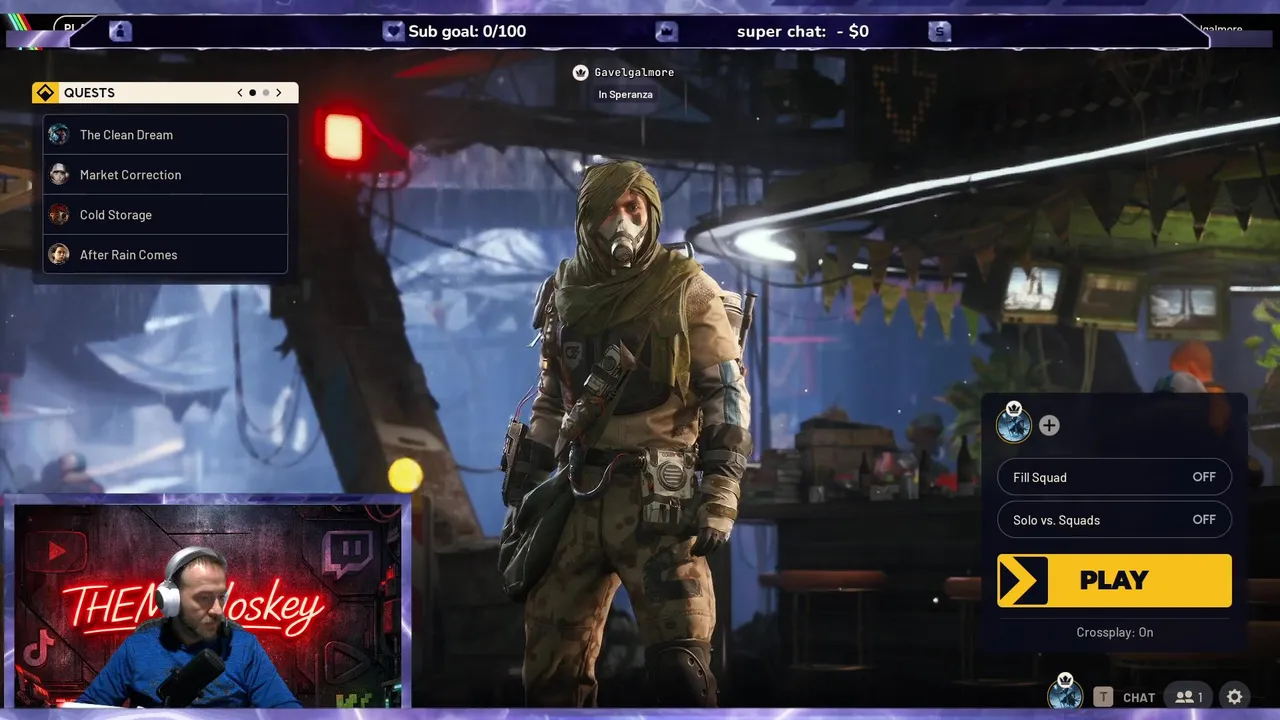The width and height of the screenshot is (1280, 720).
Task: Open the settings gear icon
Action: [1235, 697]
